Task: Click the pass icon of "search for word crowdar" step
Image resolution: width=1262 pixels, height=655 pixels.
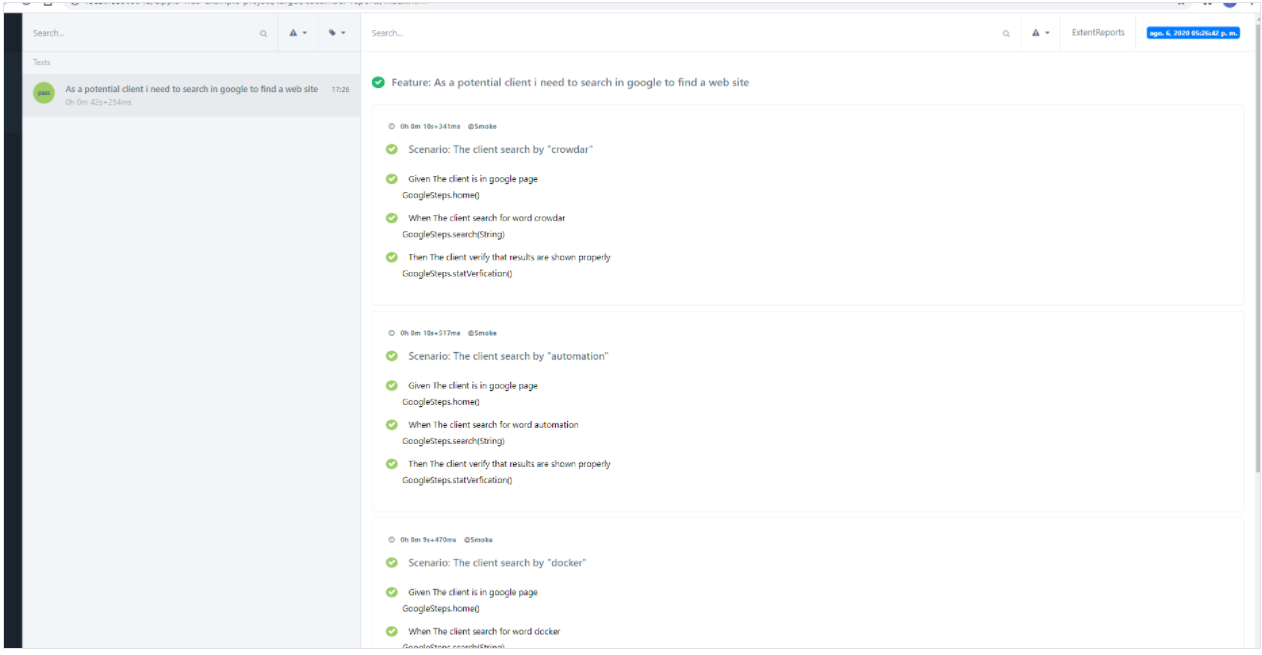Action: point(392,218)
